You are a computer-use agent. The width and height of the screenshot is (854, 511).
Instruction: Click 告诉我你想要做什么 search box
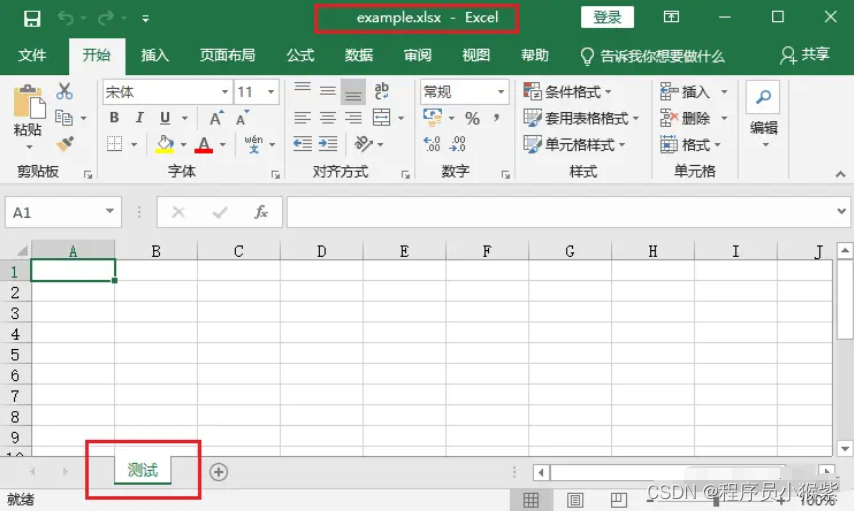(x=652, y=56)
